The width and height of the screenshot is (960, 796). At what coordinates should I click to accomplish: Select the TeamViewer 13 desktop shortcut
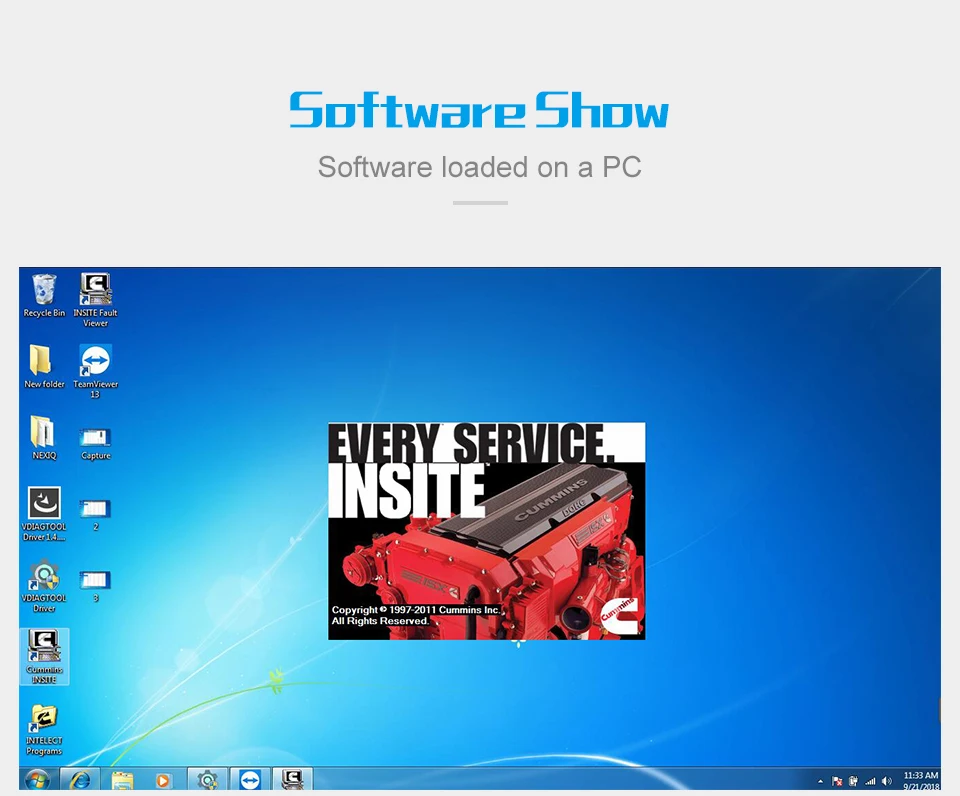[96, 372]
